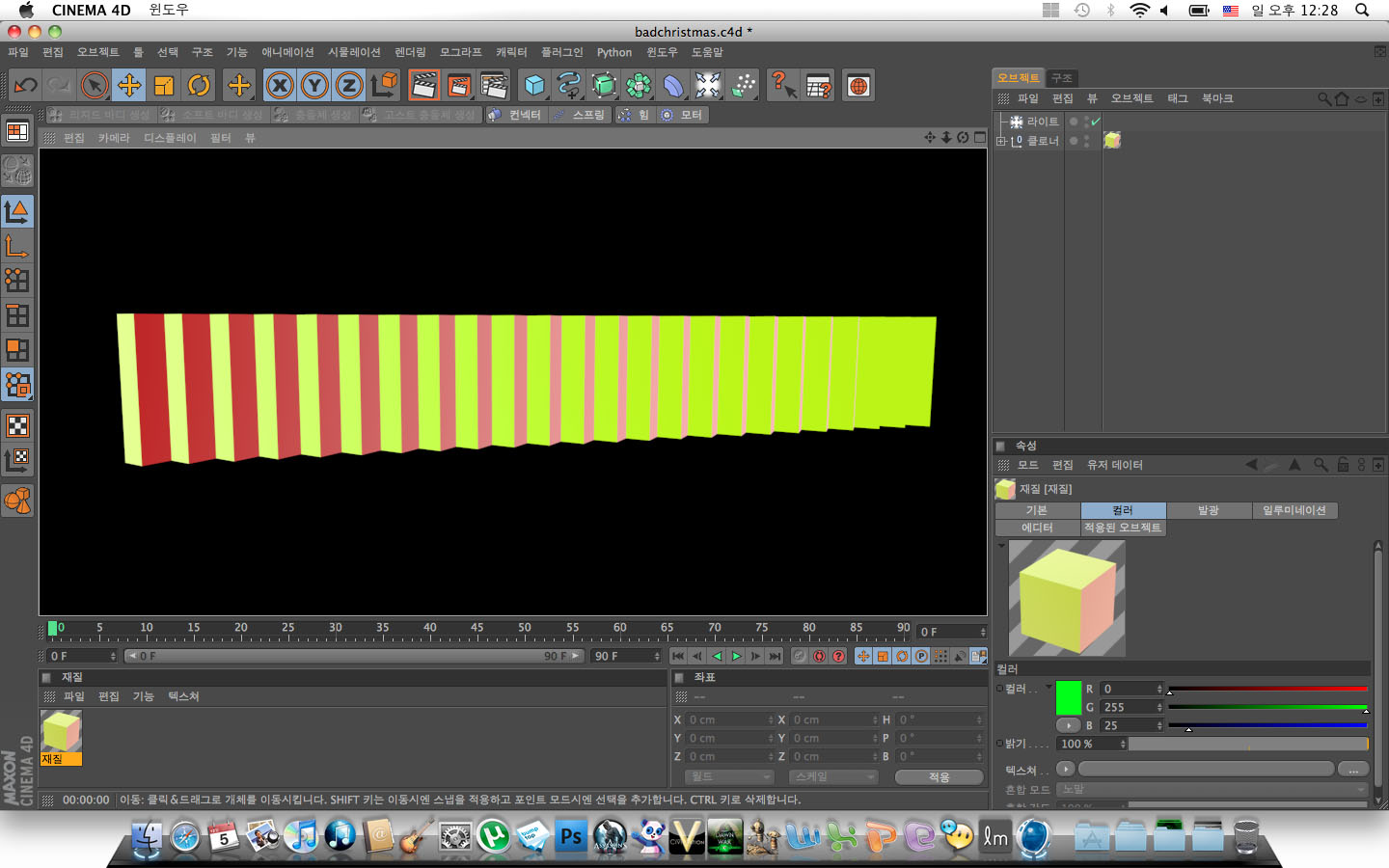Click the green color swatch
This screenshot has height=868, width=1389.
(x=1069, y=697)
